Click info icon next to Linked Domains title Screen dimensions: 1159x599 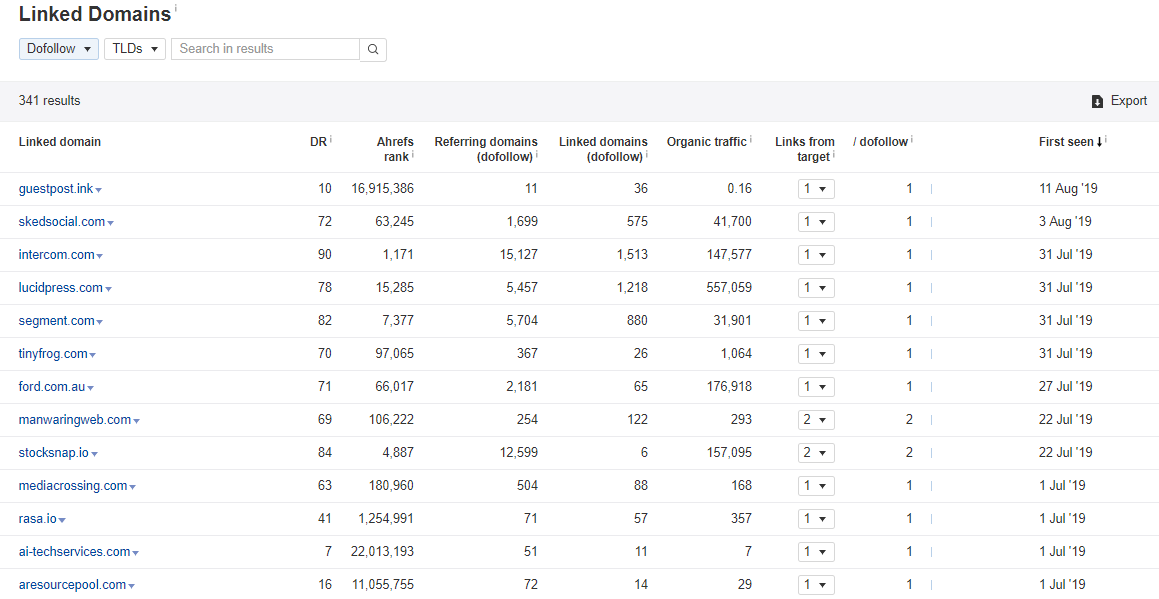pos(176,9)
